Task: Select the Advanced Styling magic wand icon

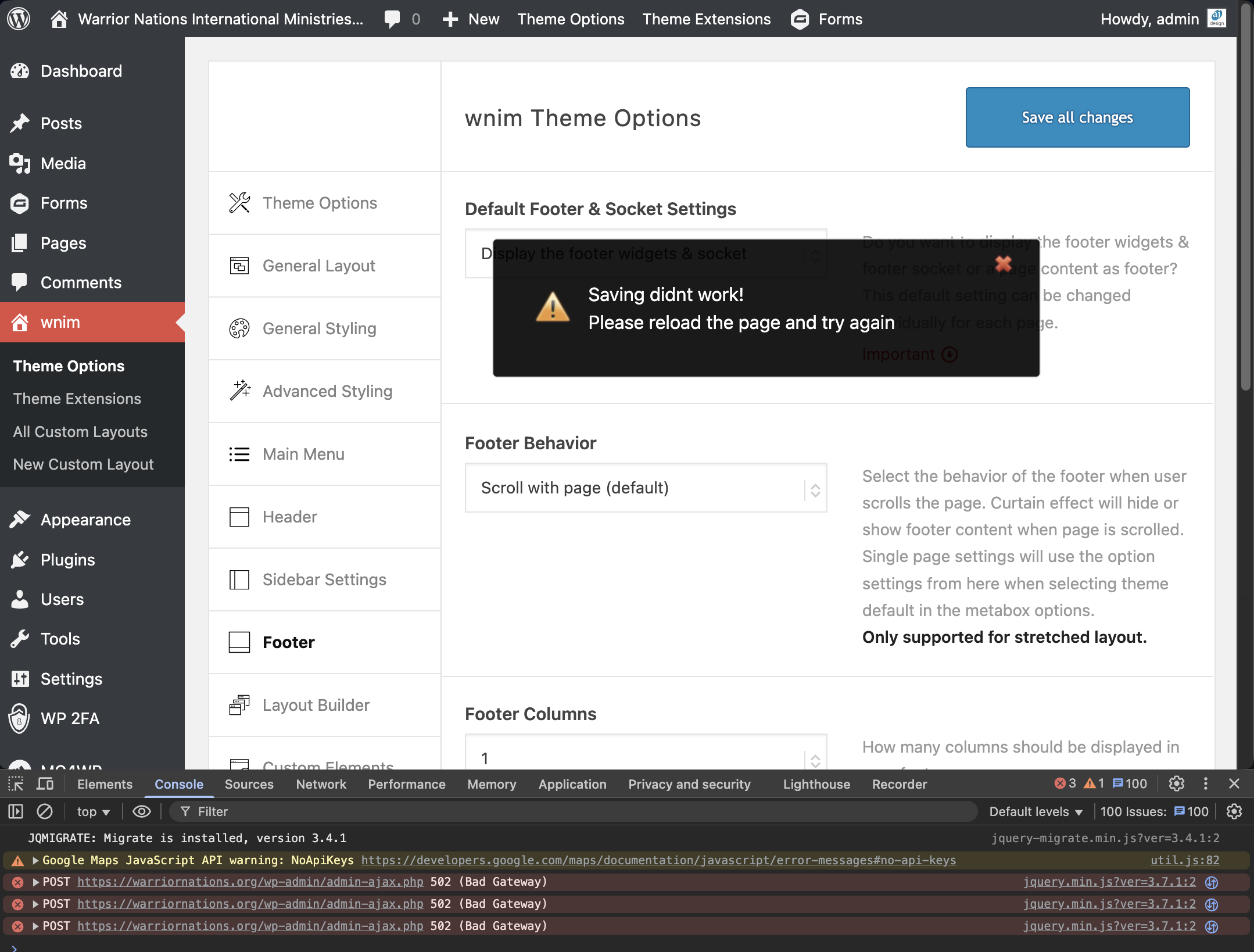Action: point(239,391)
